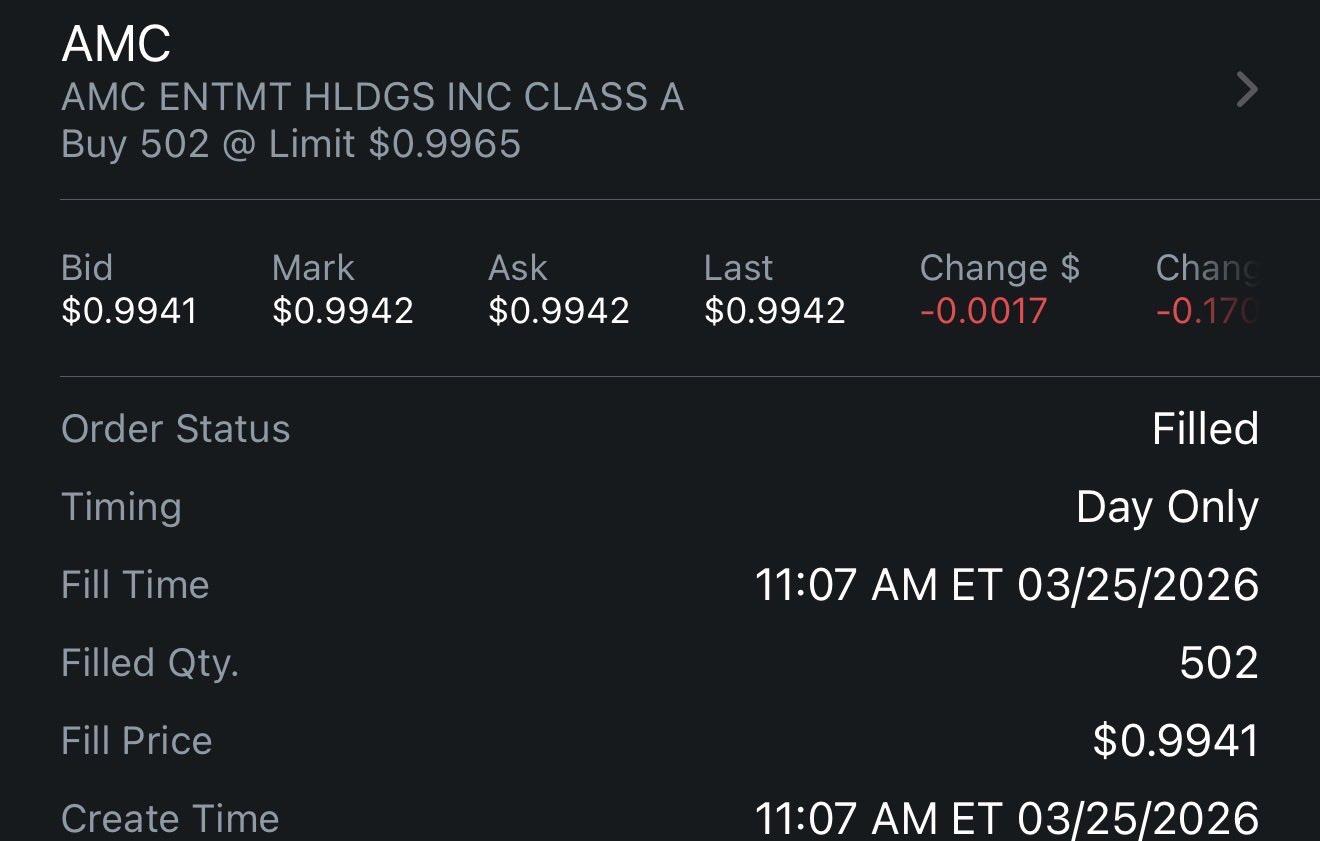Select the AMC ENTMT HLDGS INC company name
This screenshot has width=1320, height=841.
(372, 97)
